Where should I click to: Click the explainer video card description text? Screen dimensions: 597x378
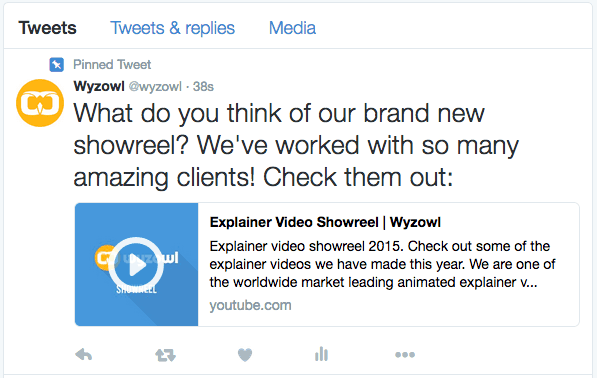382,265
